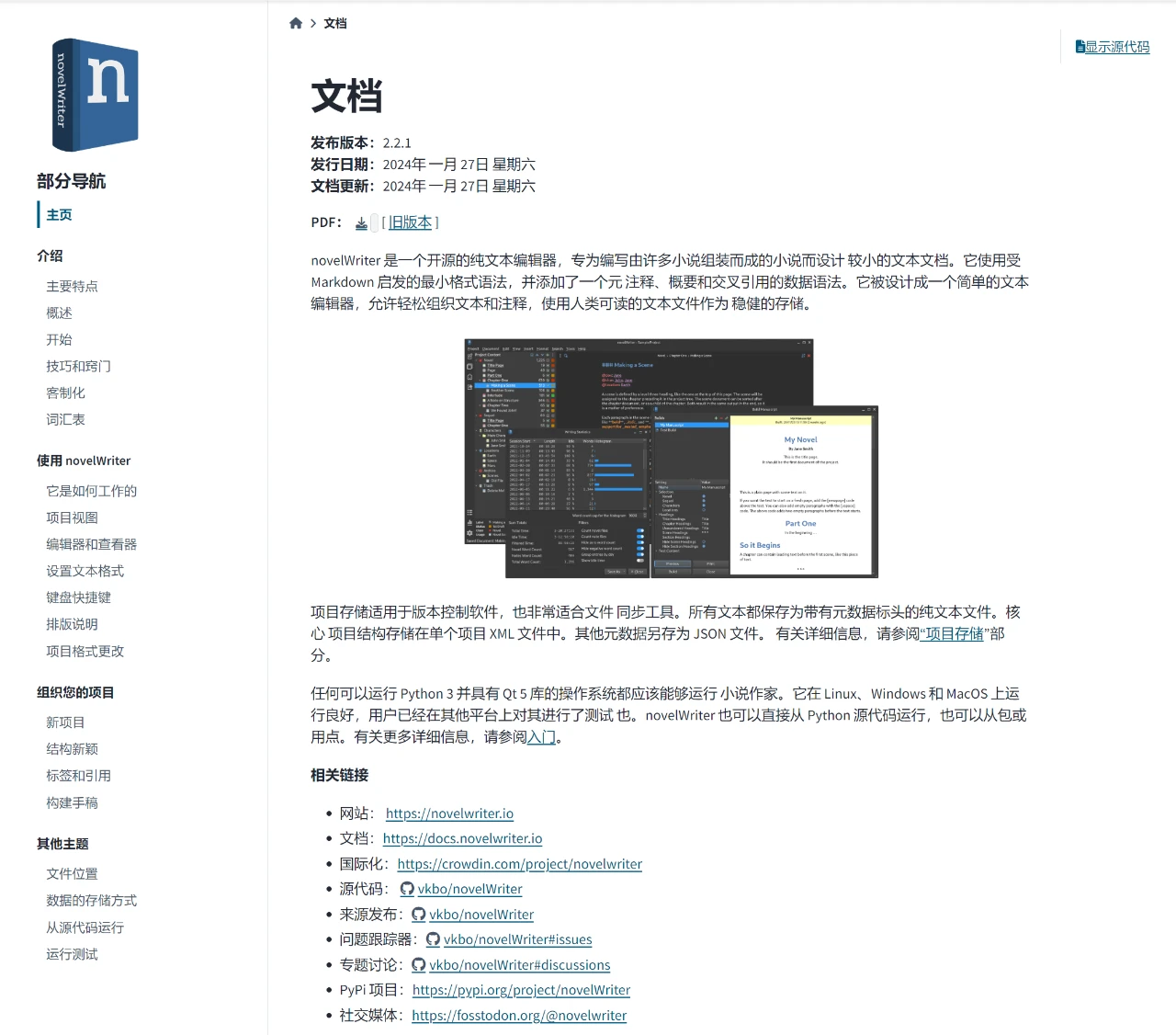The width and height of the screenshot is (1176, 1035).
Task: Open the fosstodon.org social link
Action: click(519, 1016)
